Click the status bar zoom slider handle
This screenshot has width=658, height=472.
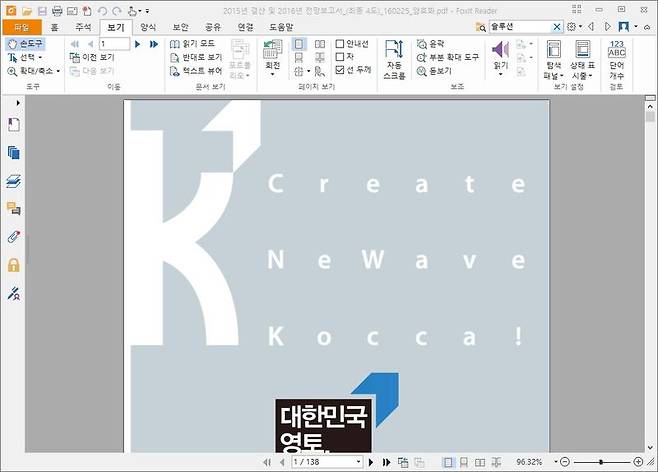pos(601,462)
